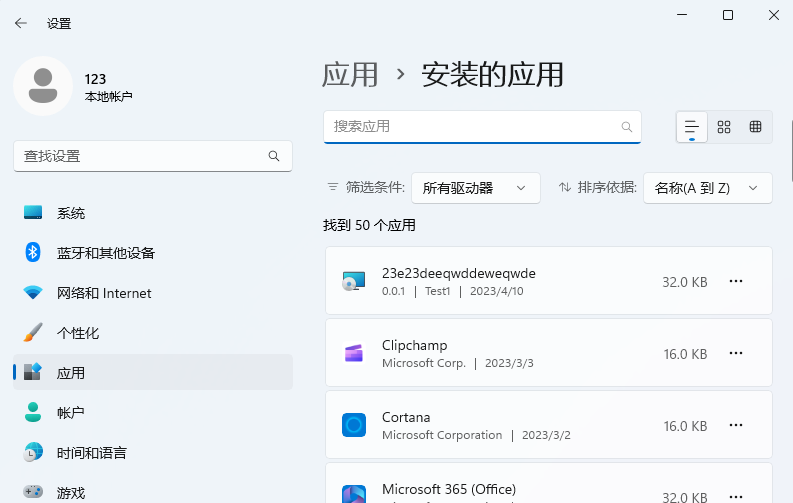Open more options for Clipchamp
The height and width of the screenshot is (503, 793).
click(736, 353)
